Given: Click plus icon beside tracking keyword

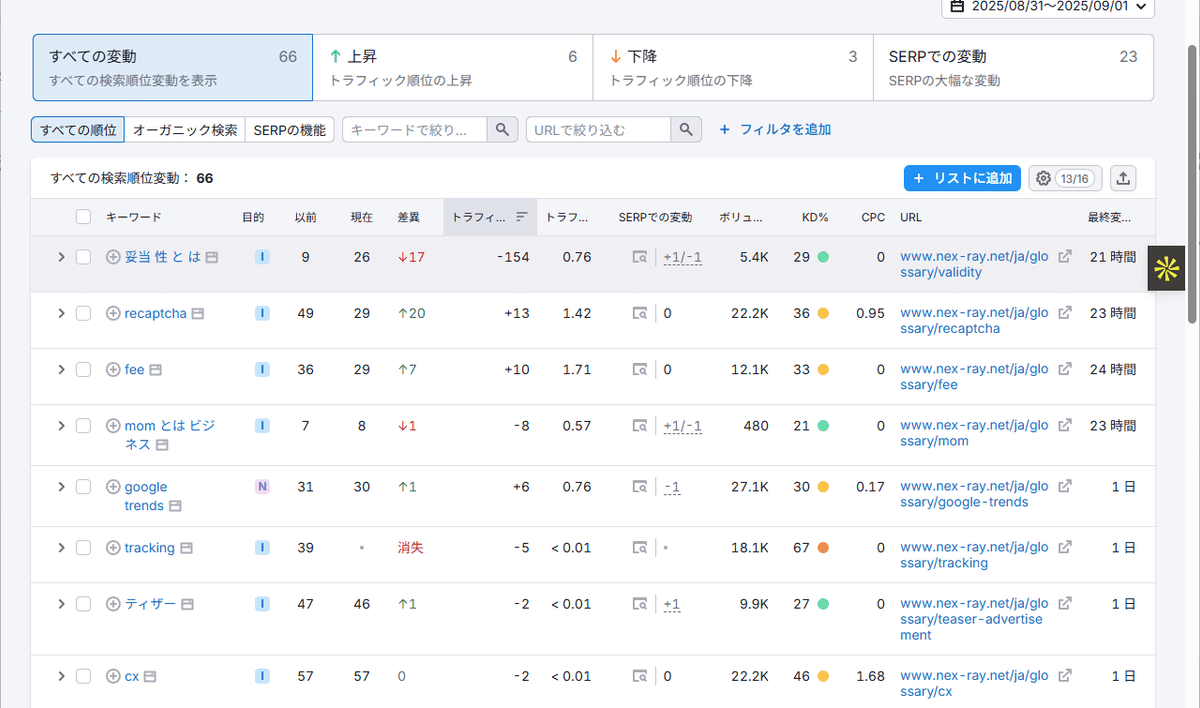Looking at the screenshot, I should pyautogui.click(x=113, y=548).
